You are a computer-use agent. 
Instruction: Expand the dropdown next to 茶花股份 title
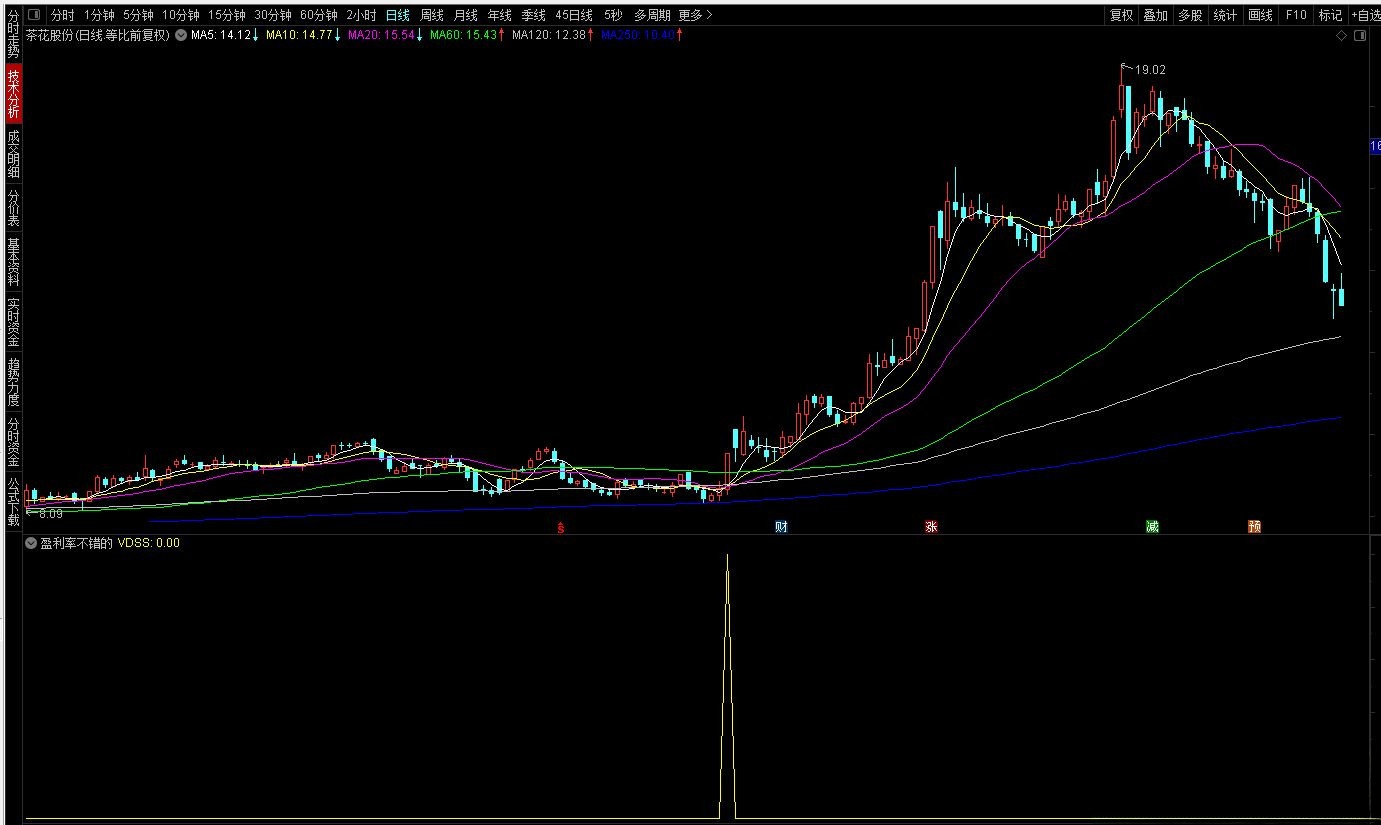(x=180, y=36)
